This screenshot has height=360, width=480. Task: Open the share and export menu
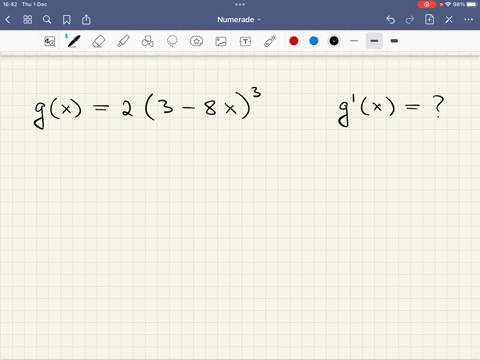tap(86, 20)
